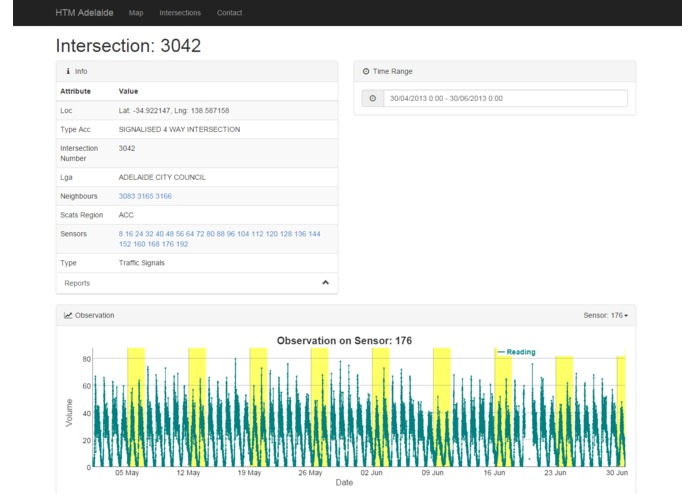Select sensor 48 link
The height and width of the screenshot is (494, 695).
pos(170,234)
